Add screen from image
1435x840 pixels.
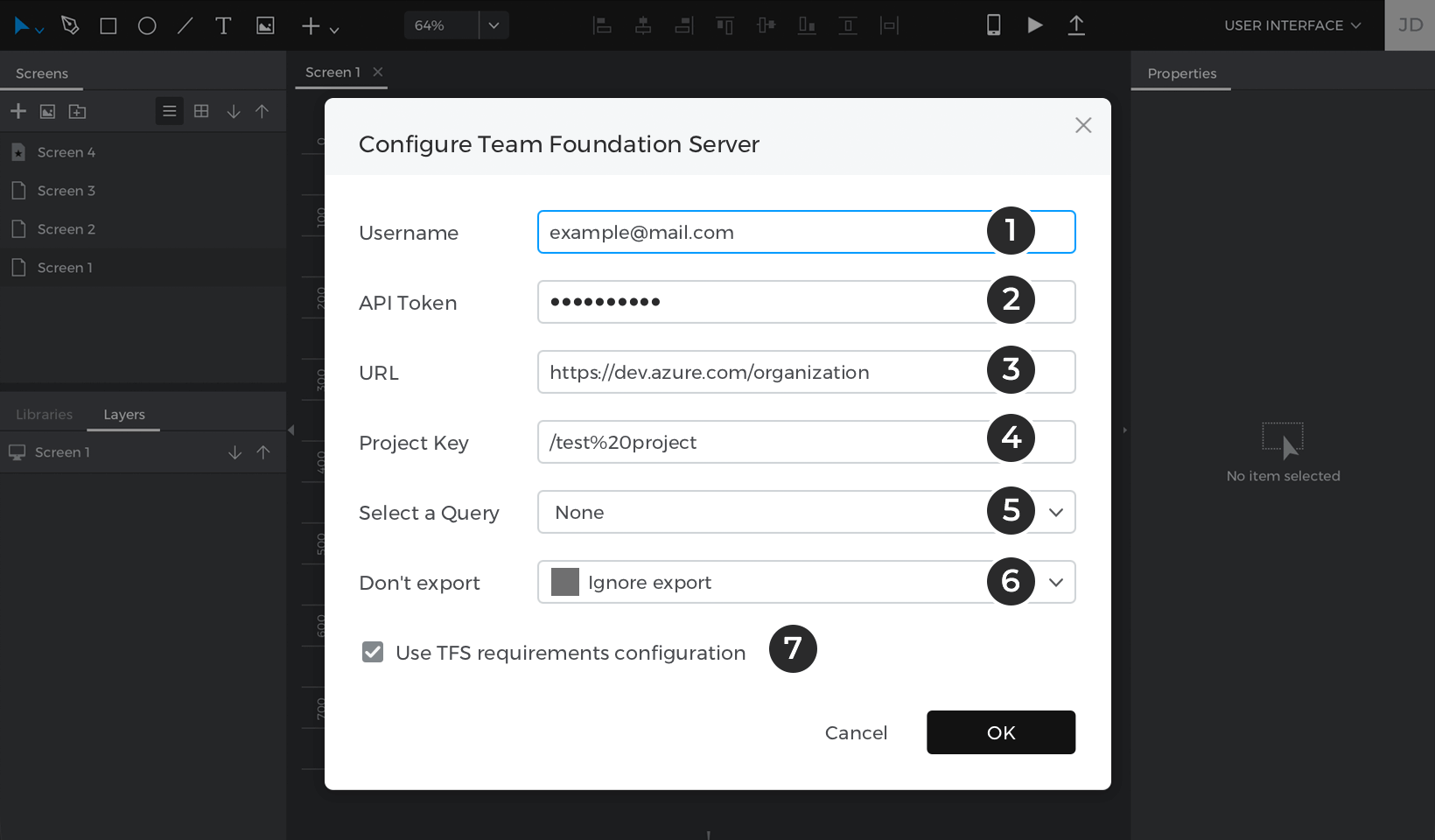tap(48, 111)
